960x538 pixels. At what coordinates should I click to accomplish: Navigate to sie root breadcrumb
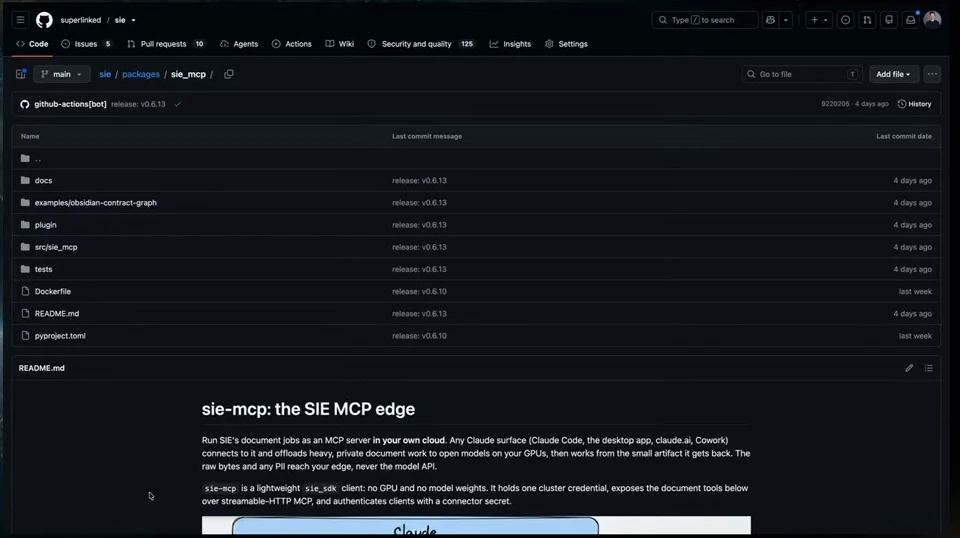(105, 74)
